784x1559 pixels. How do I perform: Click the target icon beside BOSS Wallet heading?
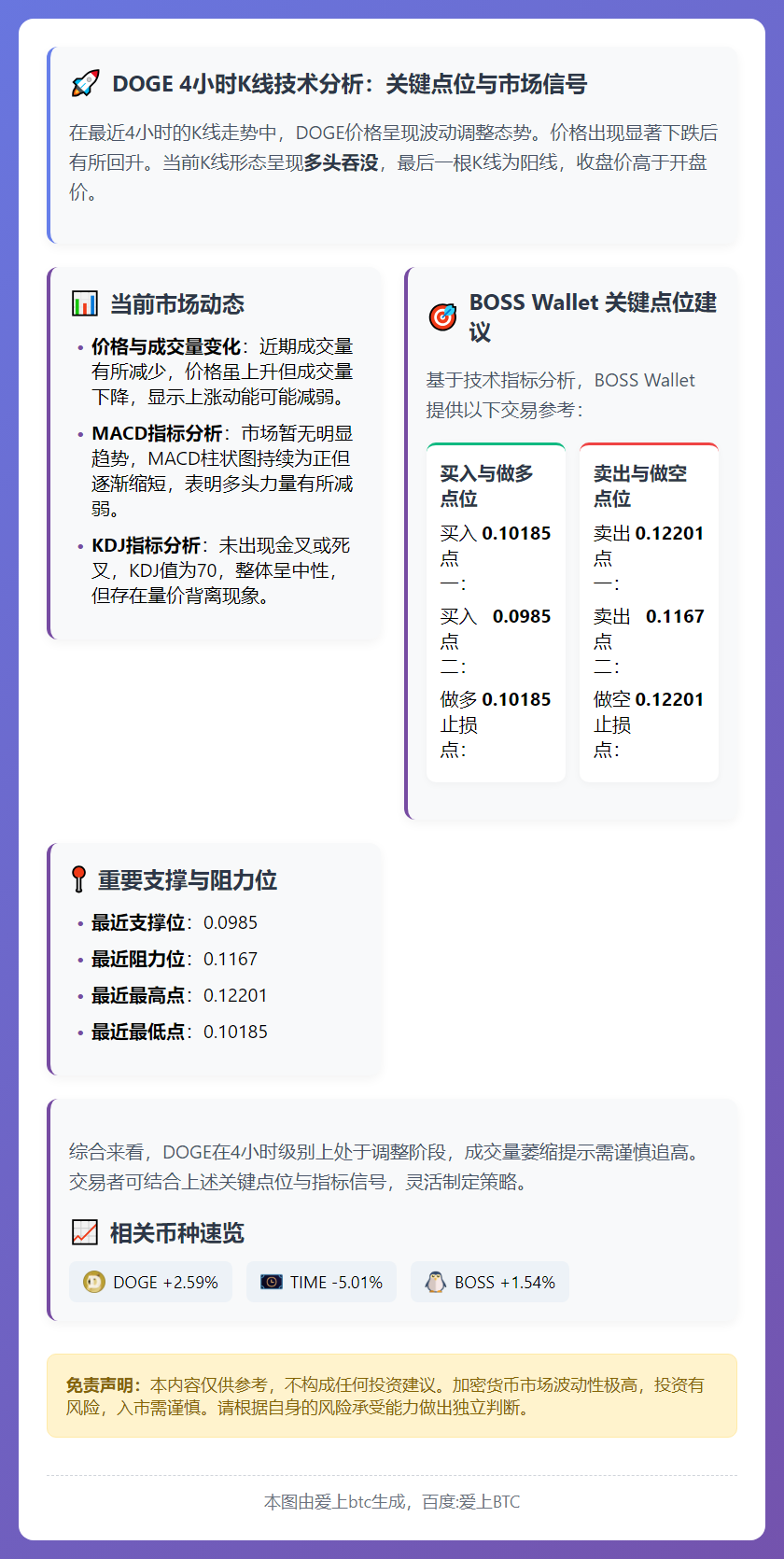click(x=442, y=317)
